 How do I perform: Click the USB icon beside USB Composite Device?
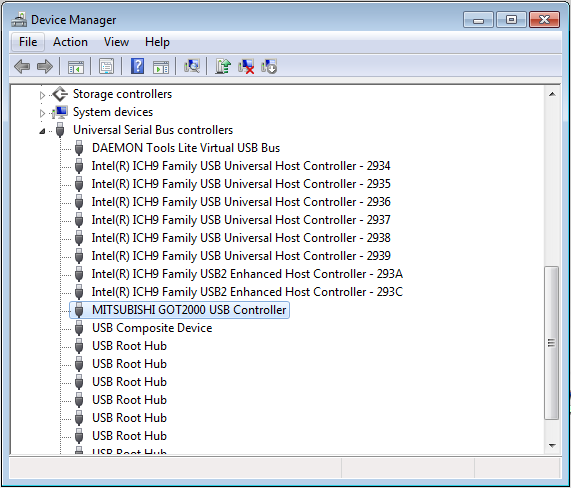click(x=79, y=328)
